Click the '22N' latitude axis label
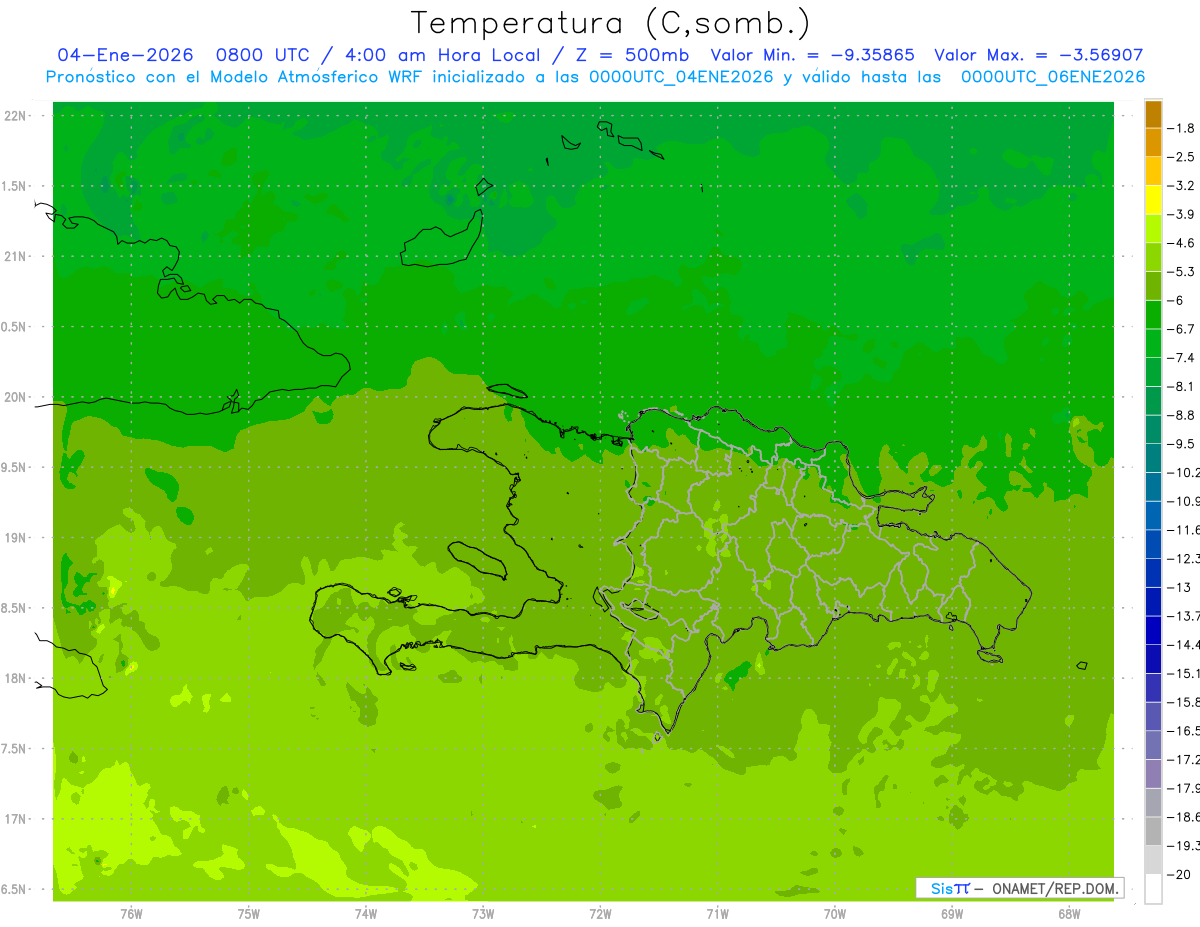This screenshot has width=1200, height=927. coord(16,116)
